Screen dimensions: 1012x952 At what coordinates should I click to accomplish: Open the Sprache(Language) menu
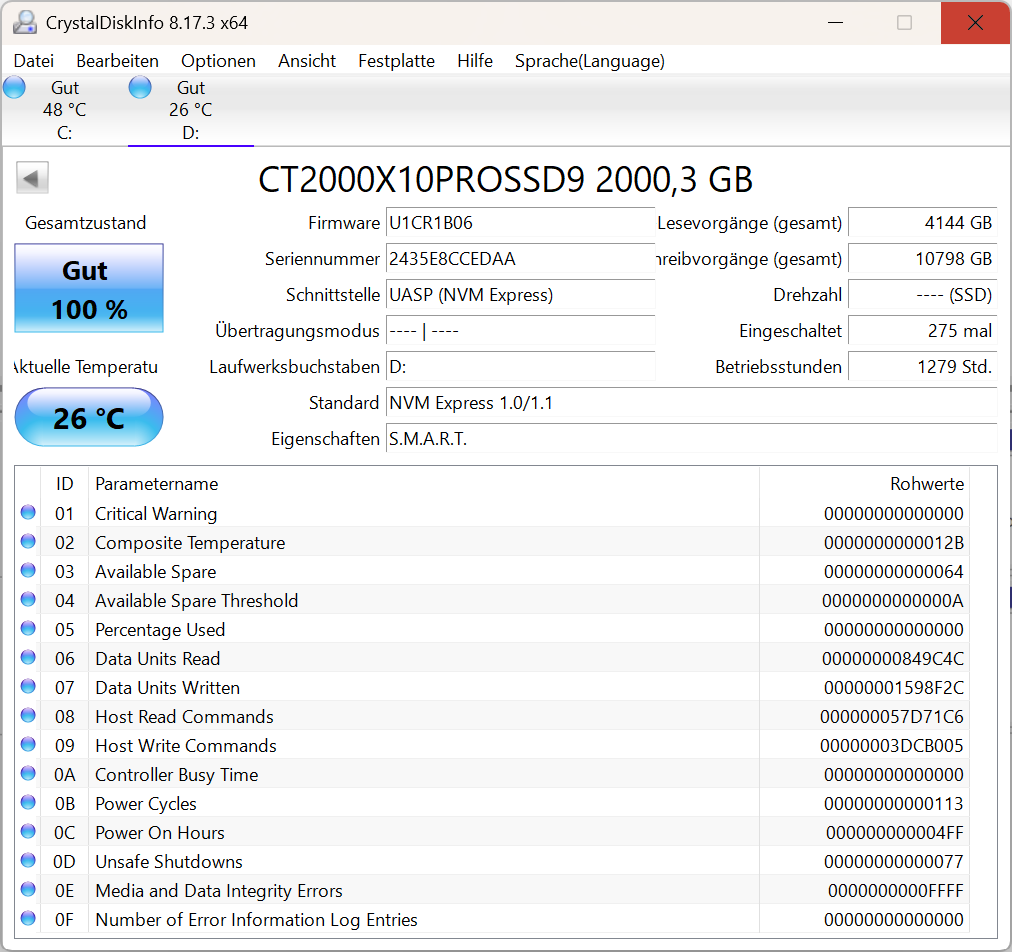(x=590, y=61)
